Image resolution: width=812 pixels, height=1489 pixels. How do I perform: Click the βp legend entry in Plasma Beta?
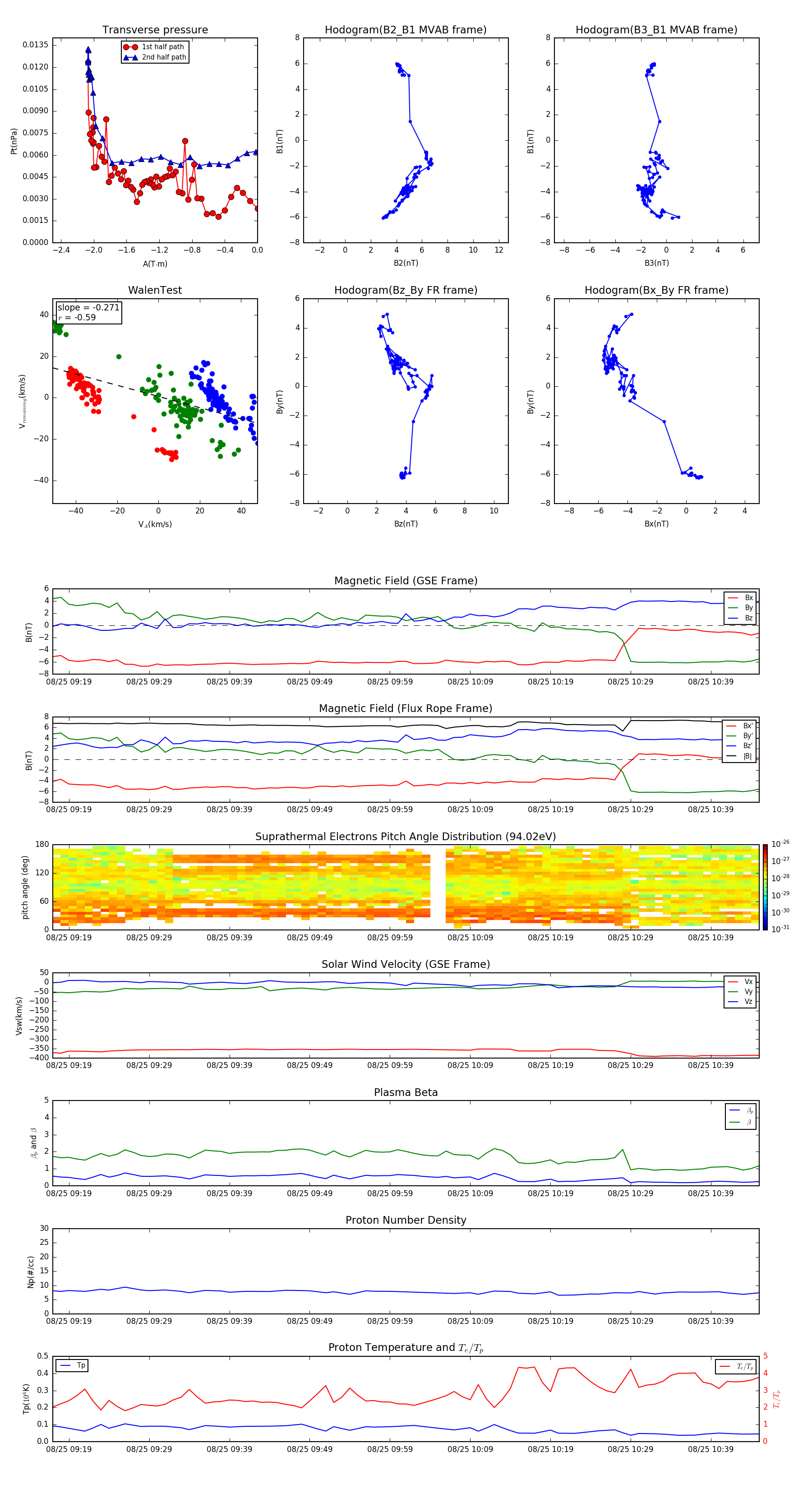[741, 1110]
